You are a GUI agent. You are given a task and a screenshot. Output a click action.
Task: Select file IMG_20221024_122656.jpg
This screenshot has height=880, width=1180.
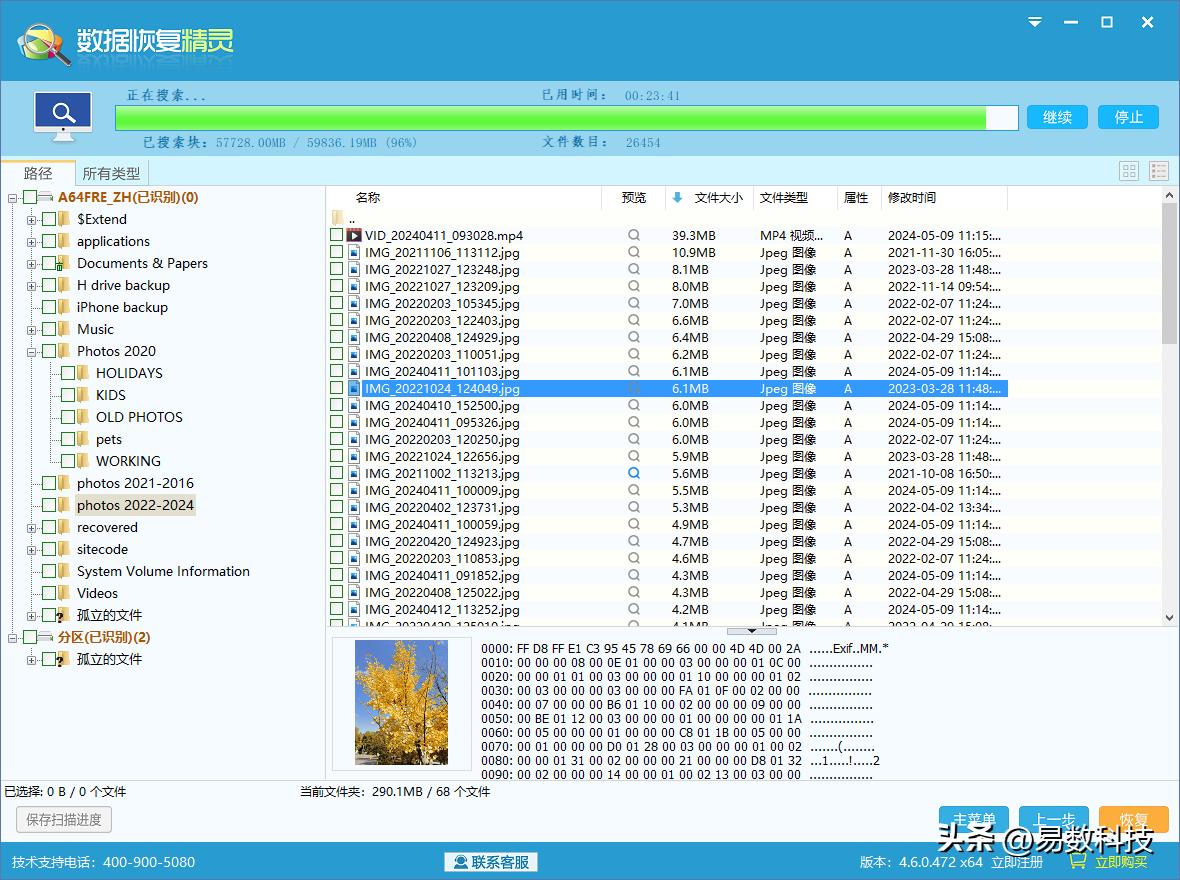click(442, 456)
